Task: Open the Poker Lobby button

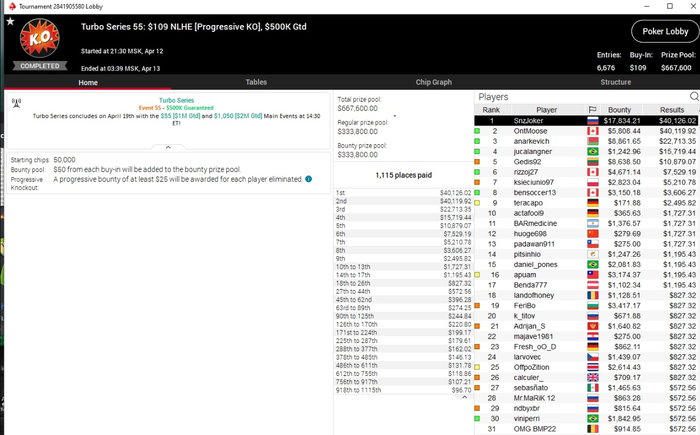Action: (x=665, y=31)
